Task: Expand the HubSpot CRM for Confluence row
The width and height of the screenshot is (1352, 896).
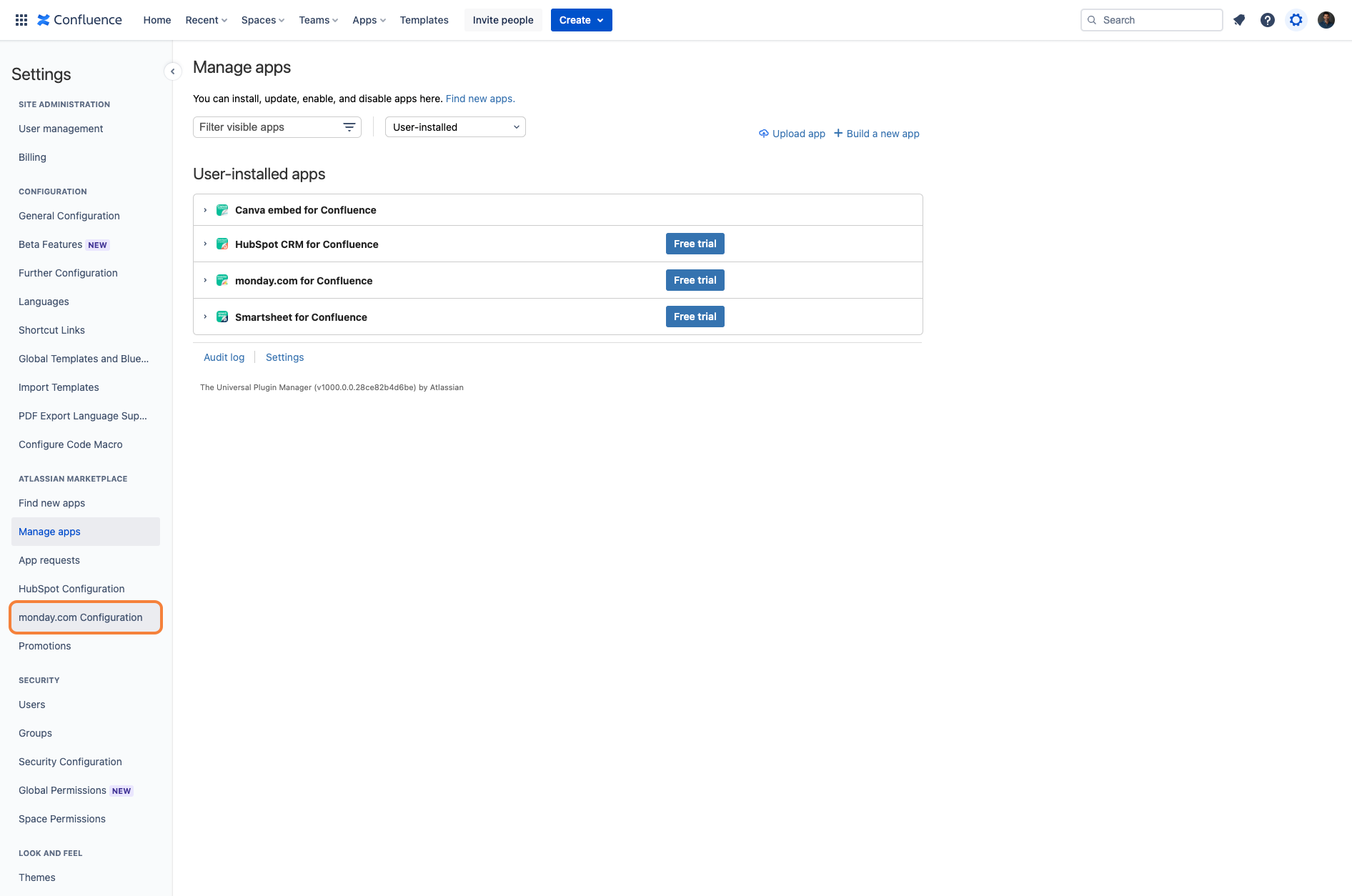Action: click(205, 244)
